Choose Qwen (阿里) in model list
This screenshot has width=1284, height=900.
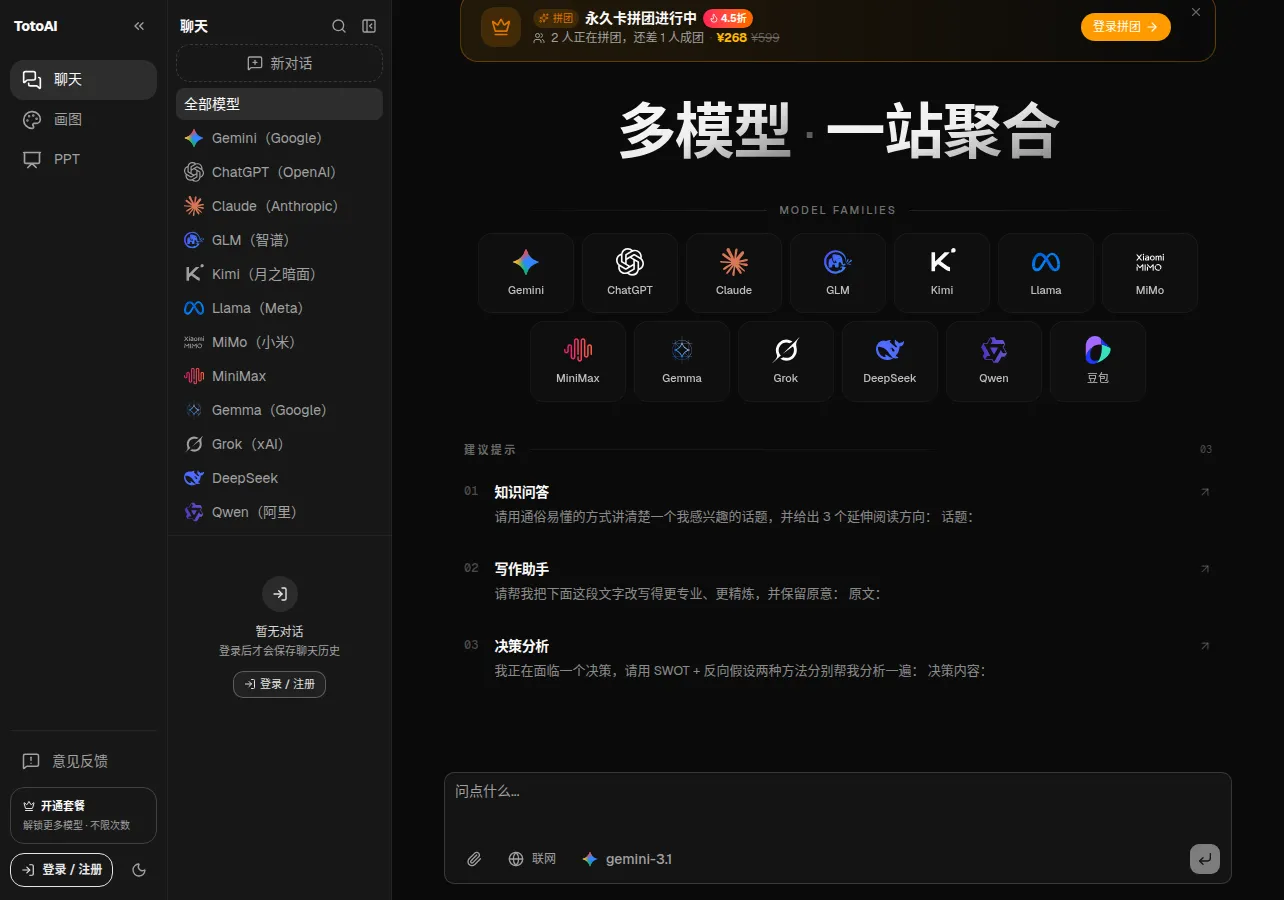(x=279, y=512)
